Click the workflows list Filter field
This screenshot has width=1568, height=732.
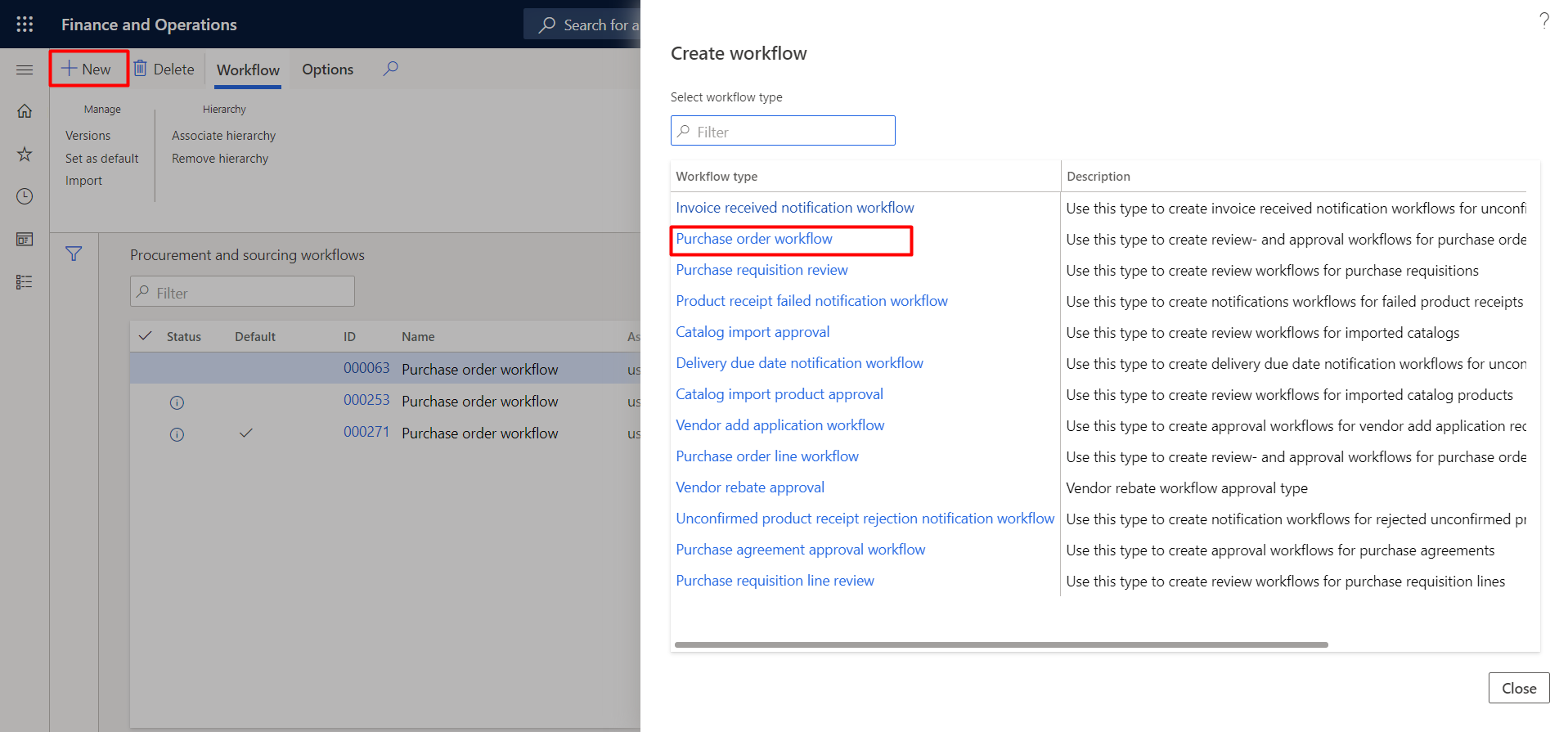(x=242, y=292)
